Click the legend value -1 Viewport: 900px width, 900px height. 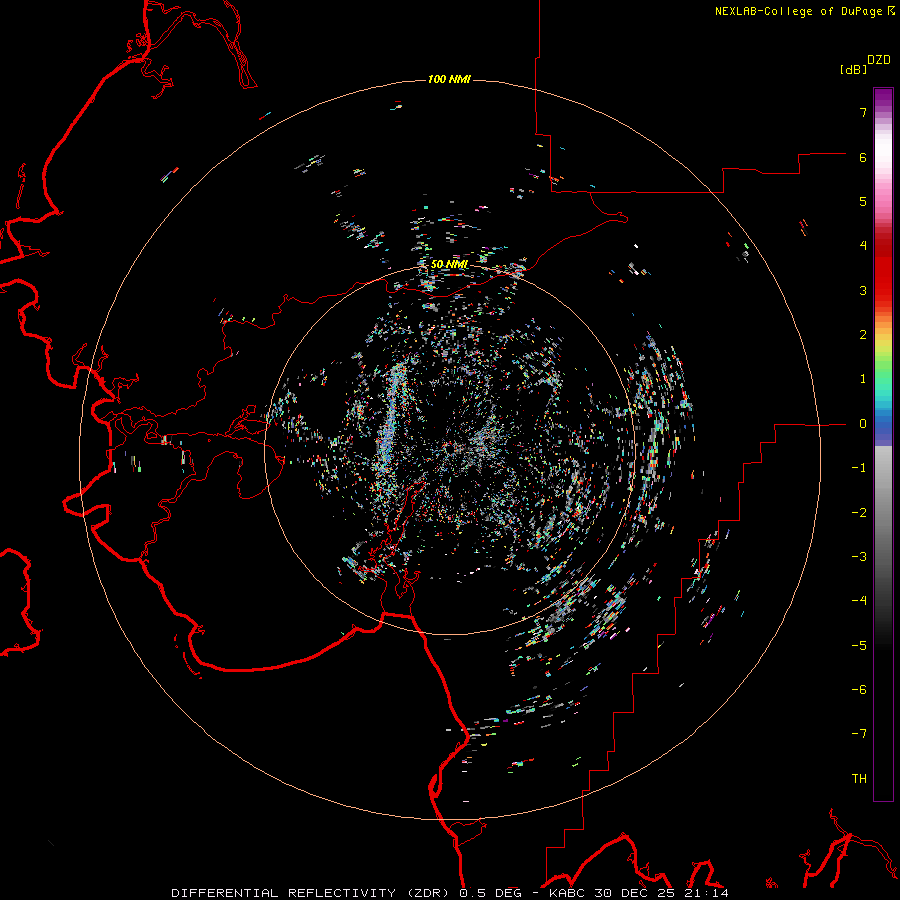(x=859, y=468)
